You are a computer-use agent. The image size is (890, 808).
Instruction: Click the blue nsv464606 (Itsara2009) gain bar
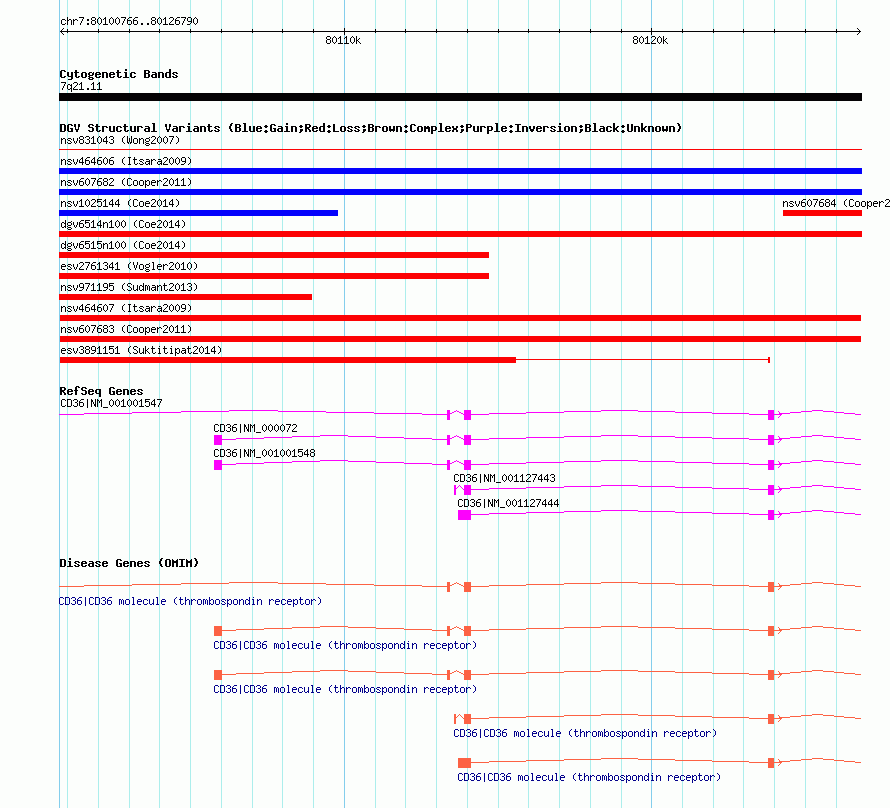[x=460, y=171]
